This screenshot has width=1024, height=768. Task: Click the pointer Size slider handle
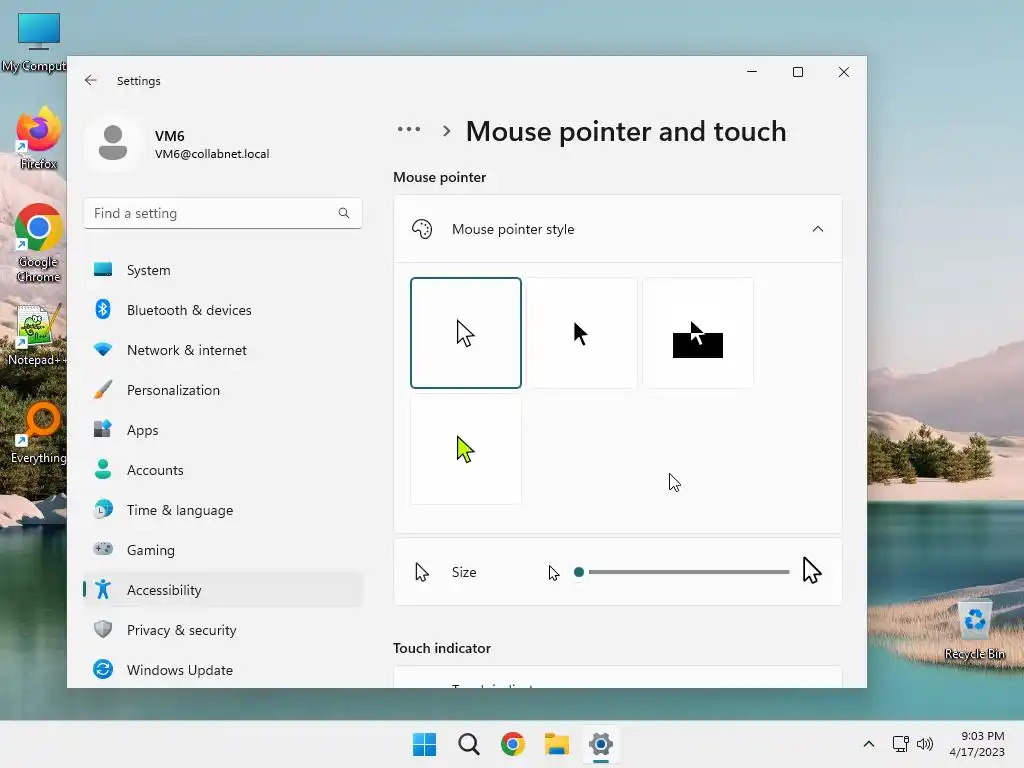click(579, 572)
